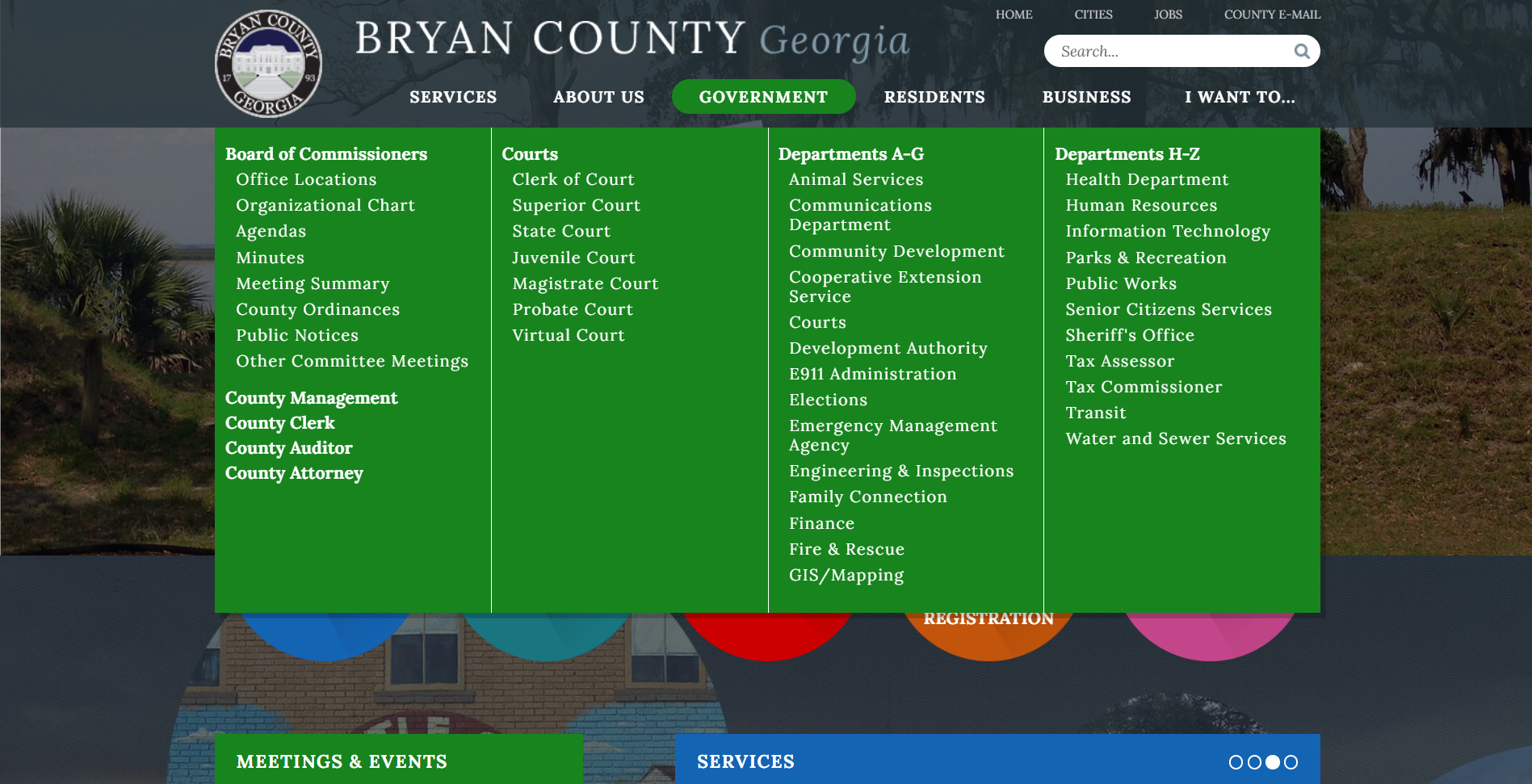The height and width of the screenshot is (784, 1532).
Task: Open Tax Commissioner page
Action: pyautogui.click(x=1144, y=387)
